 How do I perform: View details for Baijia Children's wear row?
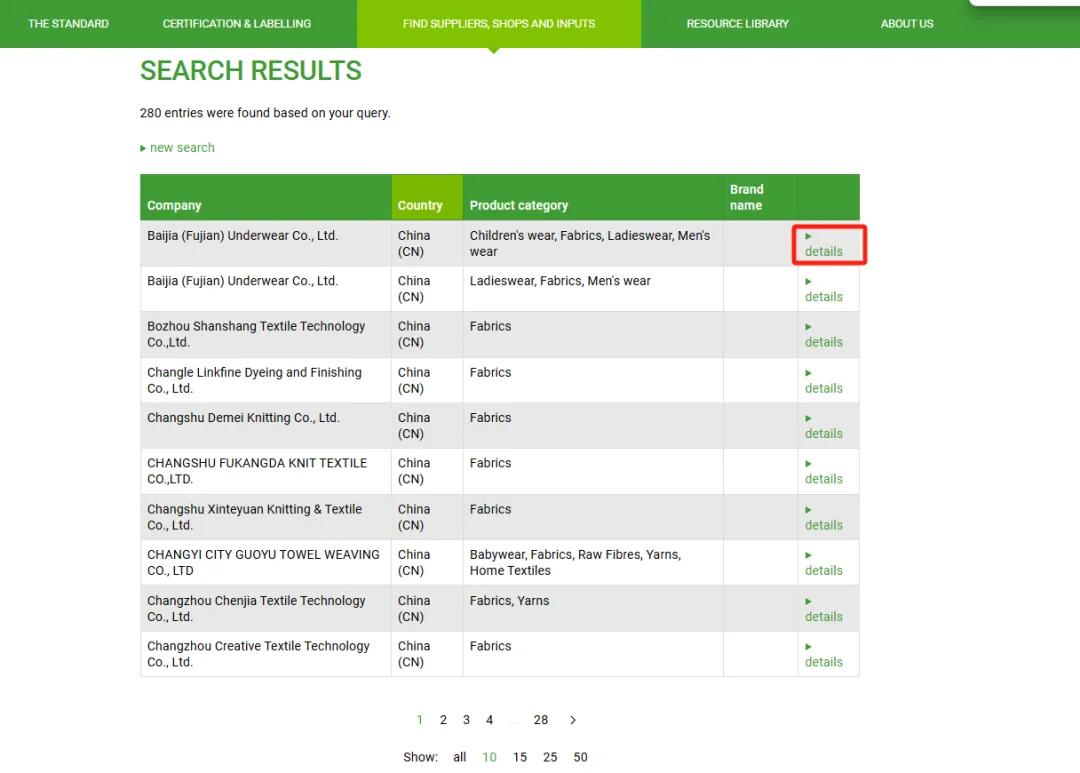coord(824,244)
